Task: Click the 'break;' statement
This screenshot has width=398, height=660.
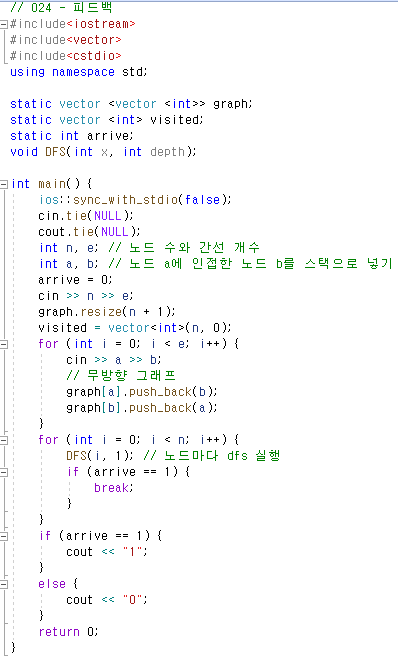Action: [x=113, y=488]
